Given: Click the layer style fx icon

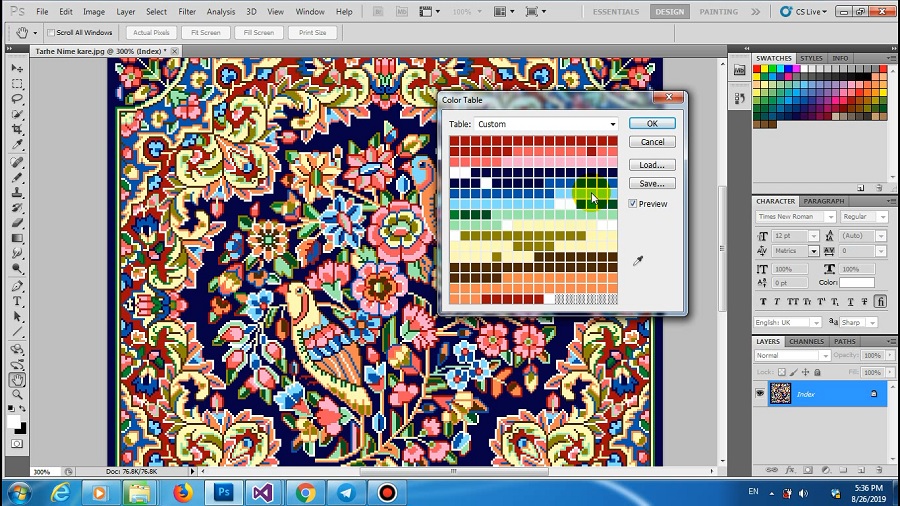Looking at the screenshot, I should point(790,470).
